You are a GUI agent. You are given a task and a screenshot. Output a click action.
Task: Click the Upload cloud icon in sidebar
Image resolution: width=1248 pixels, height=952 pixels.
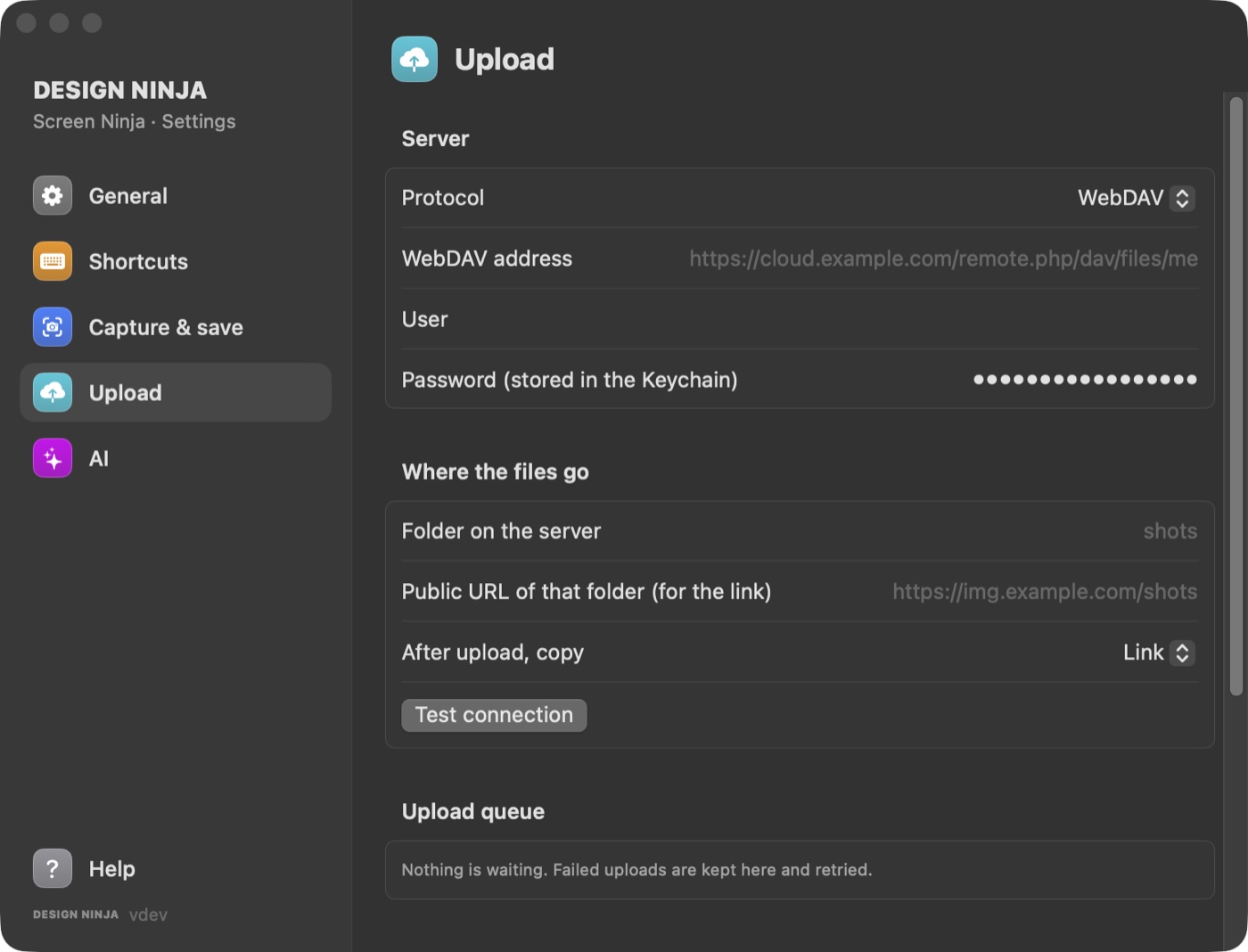[53, 393]
